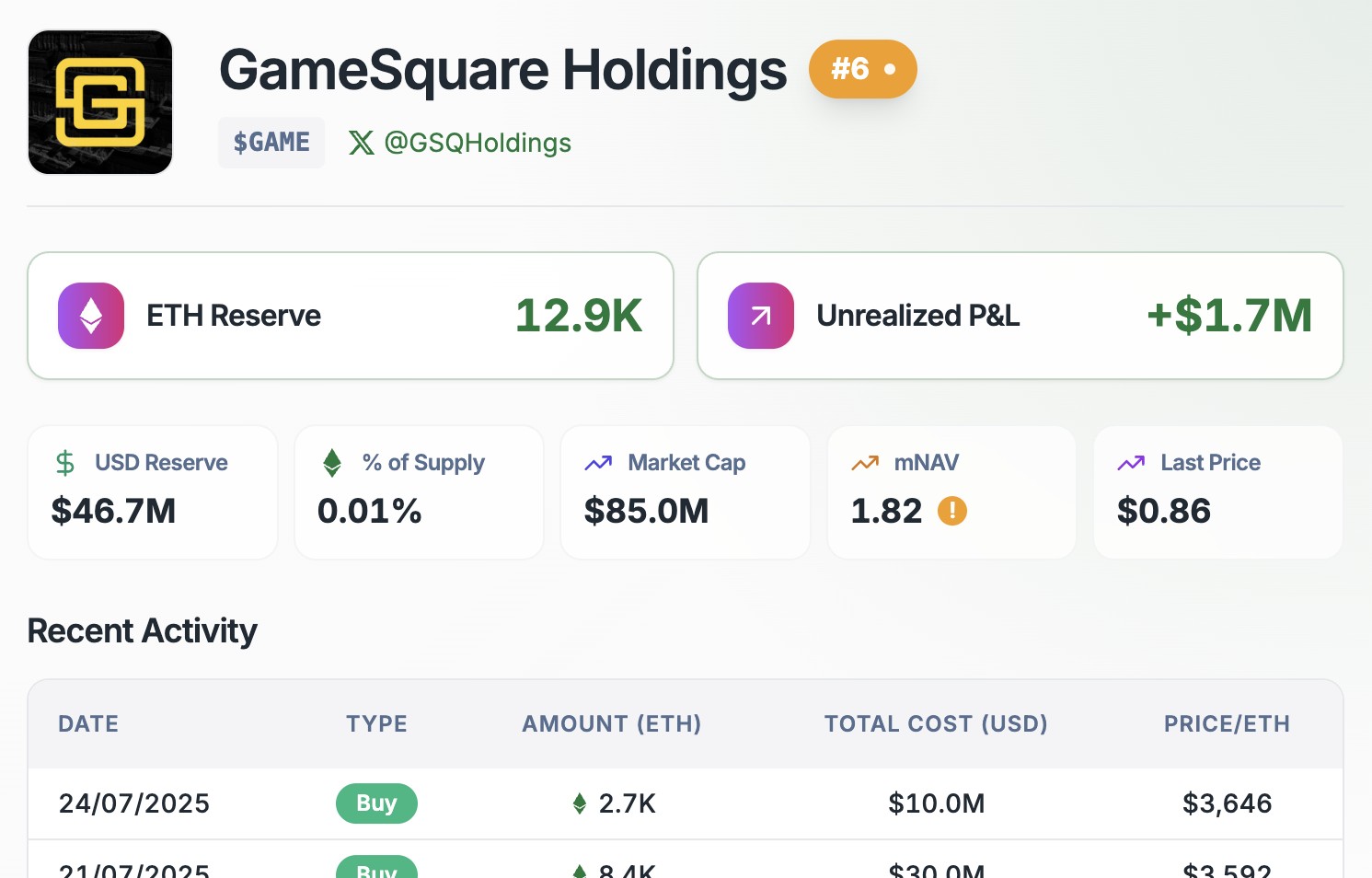Click the DATE column header

pos(88,724)
